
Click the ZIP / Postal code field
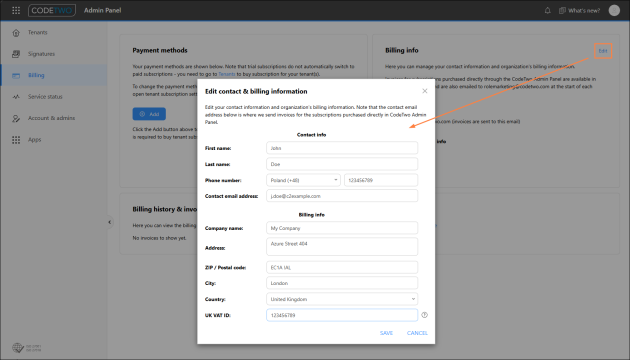click(x=342, y=267)
